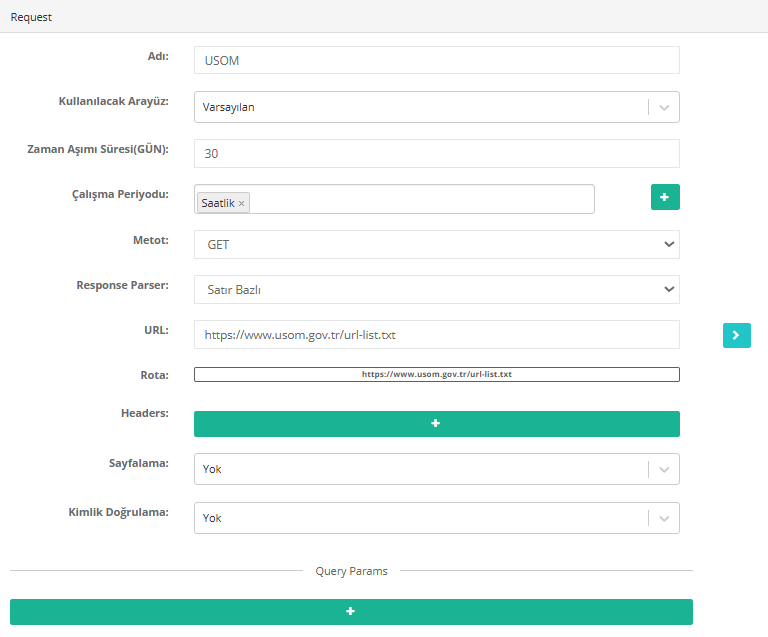This screenshot has height=637, width=768.
Task: Click the Adı field containing USOM
Action: (x=436, y=60)
